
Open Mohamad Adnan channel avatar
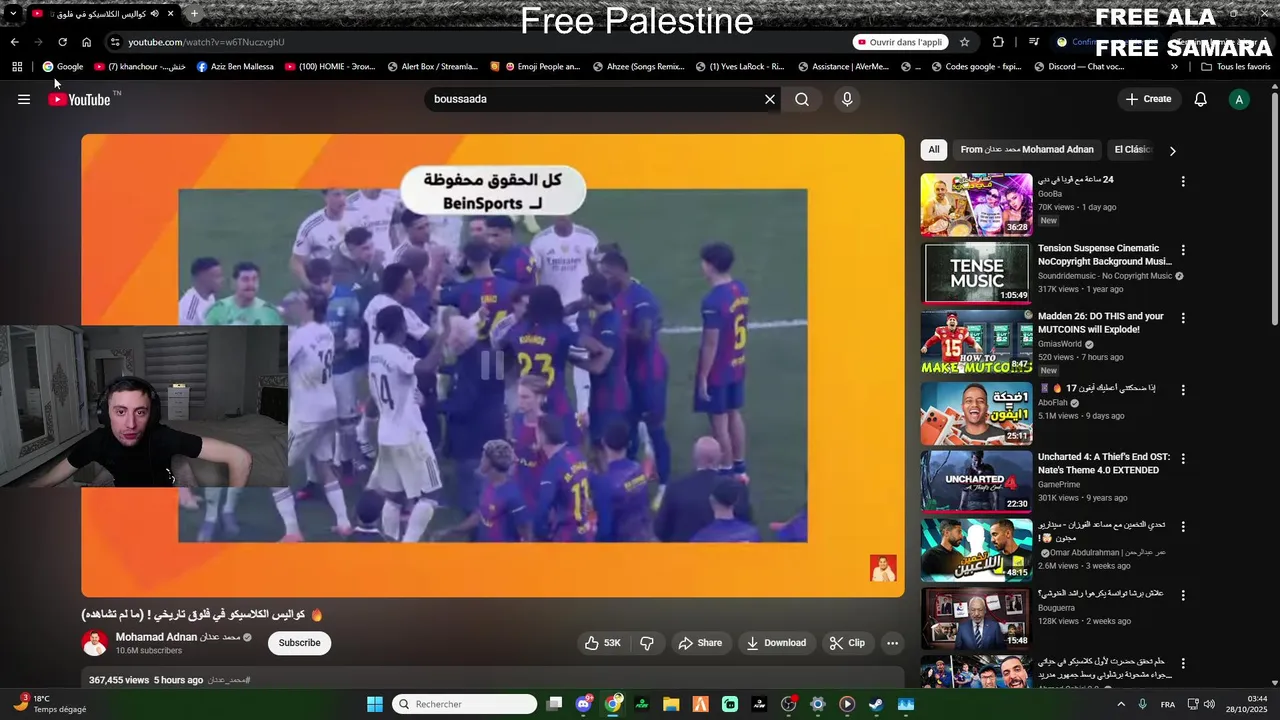click(95, 643)
